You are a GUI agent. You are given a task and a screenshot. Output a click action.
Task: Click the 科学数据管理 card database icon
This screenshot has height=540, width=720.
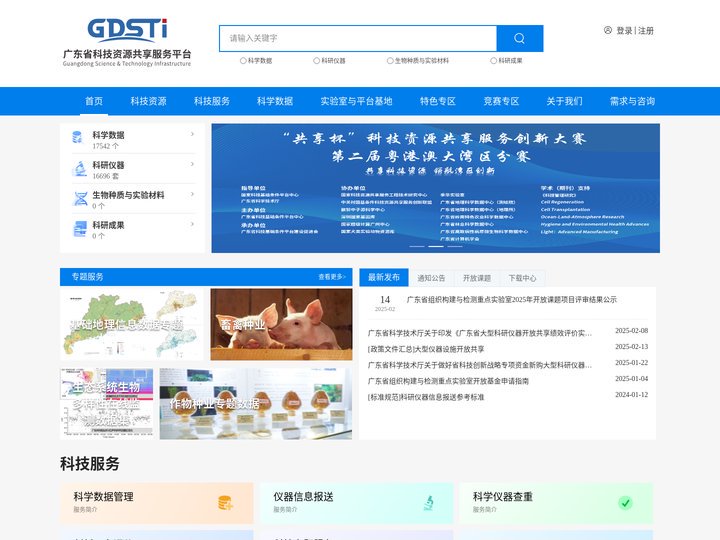225,503
